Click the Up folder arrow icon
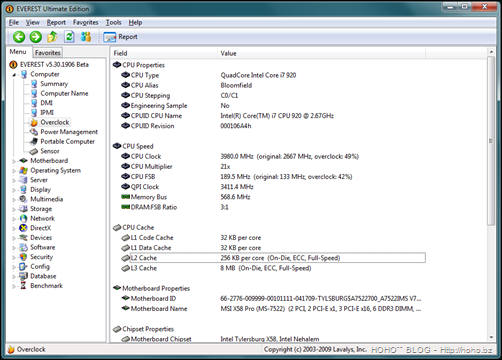 point(52,36)
